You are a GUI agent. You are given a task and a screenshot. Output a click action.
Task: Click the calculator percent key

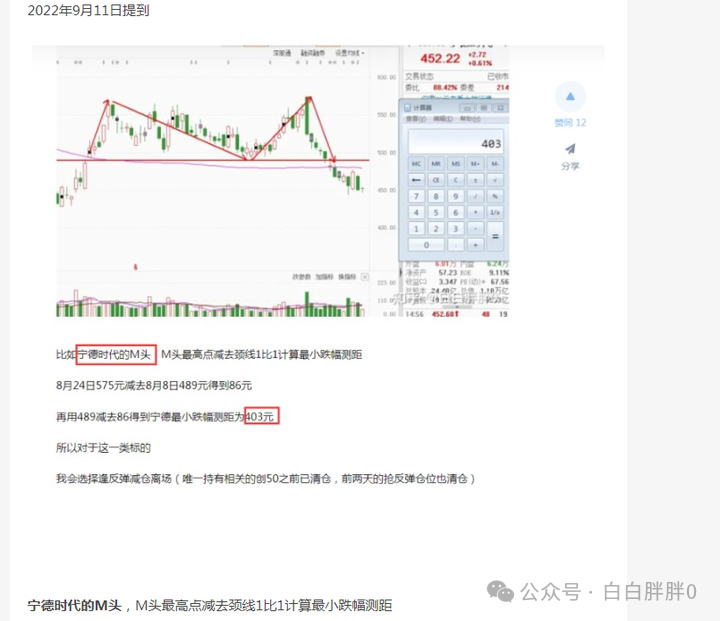pyautogui.click(x=495, y=196)
